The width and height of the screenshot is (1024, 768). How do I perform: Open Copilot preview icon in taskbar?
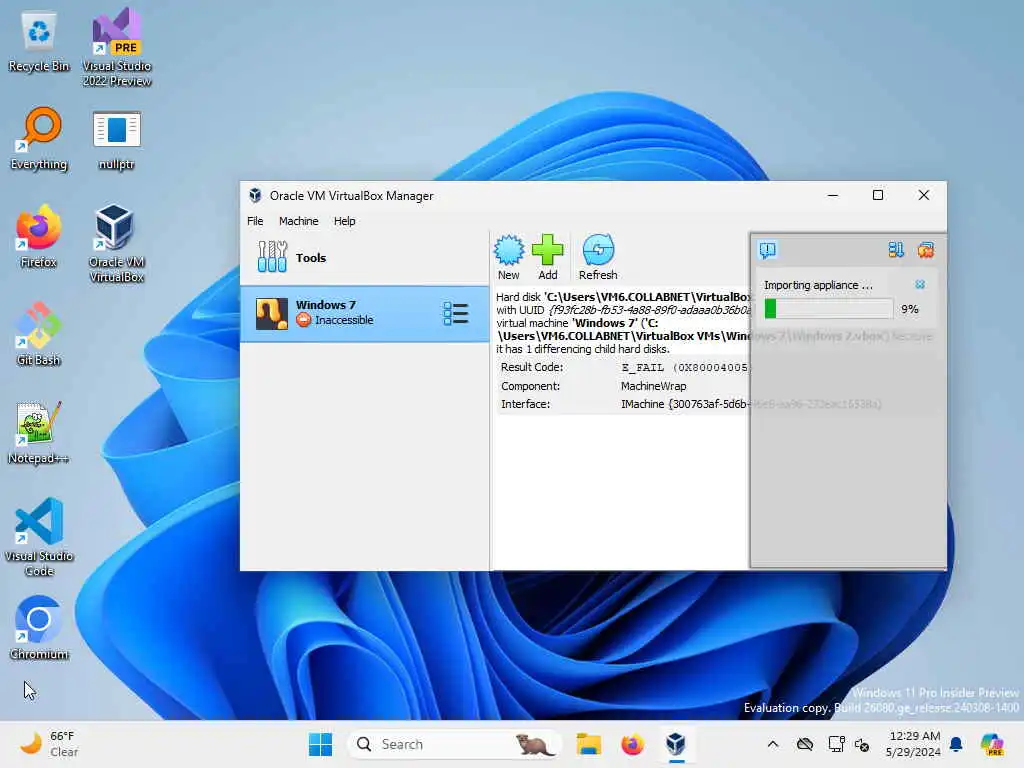tap(991, 744)
